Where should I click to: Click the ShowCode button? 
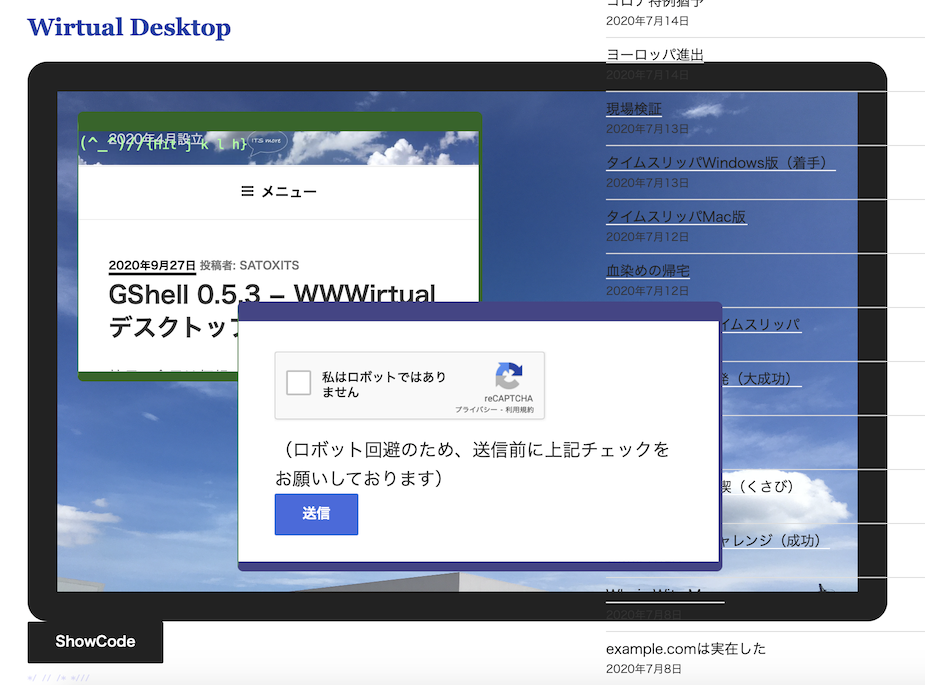tap(95, 642)
